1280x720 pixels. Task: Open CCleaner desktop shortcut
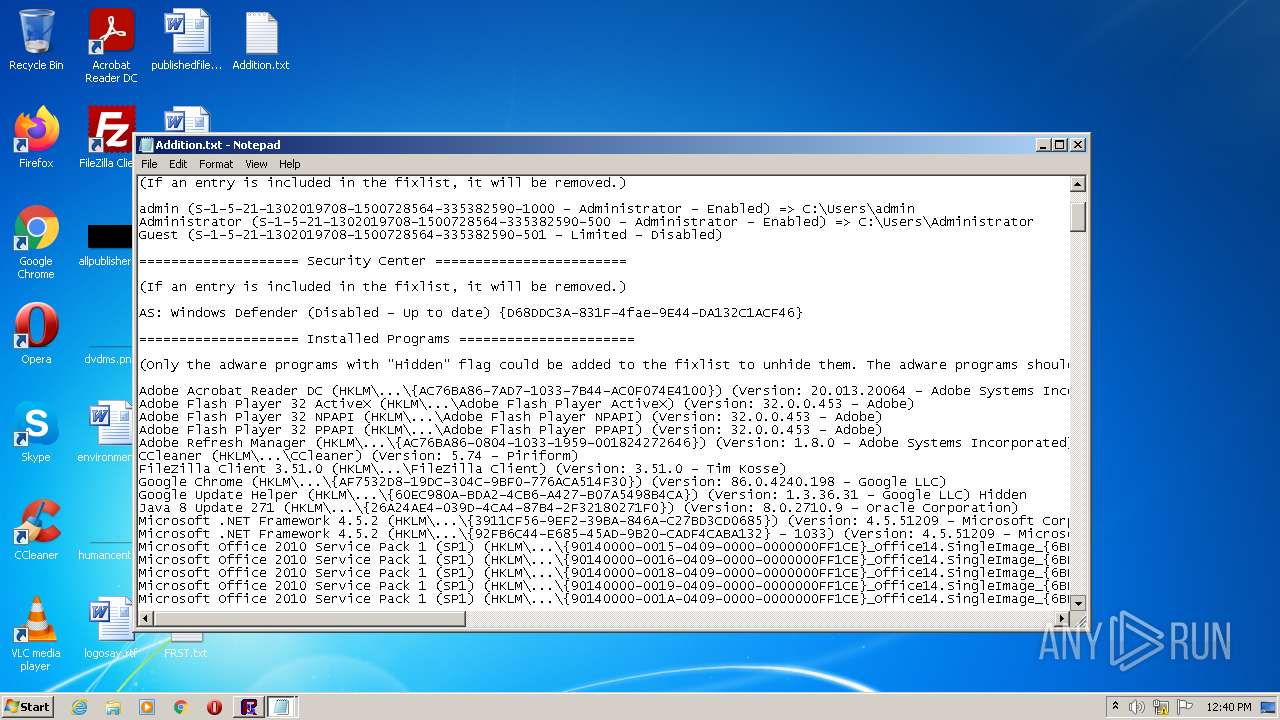point(36,530)
